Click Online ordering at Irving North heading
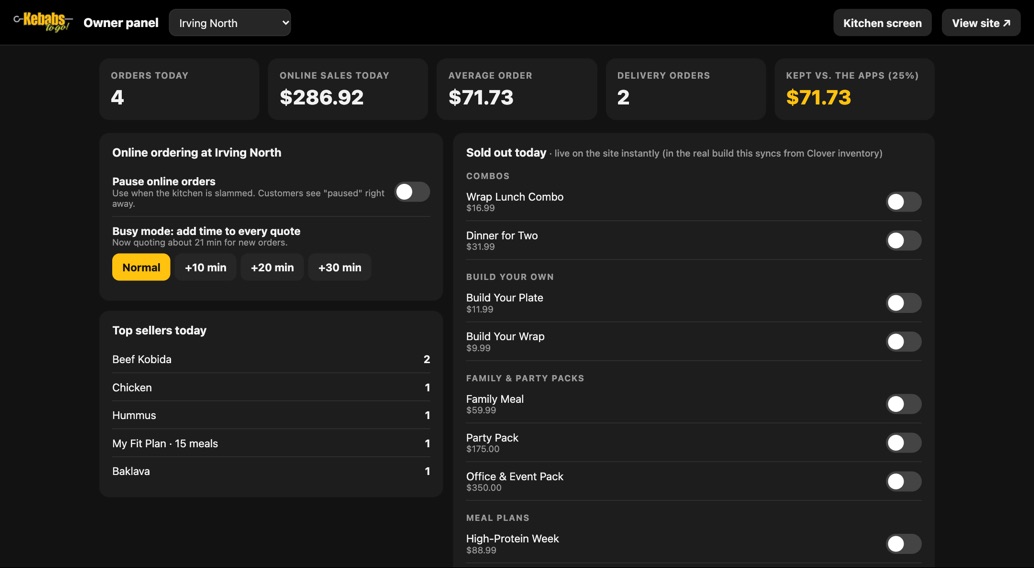Screen dimensions: 1034x568 click(197, 152)
